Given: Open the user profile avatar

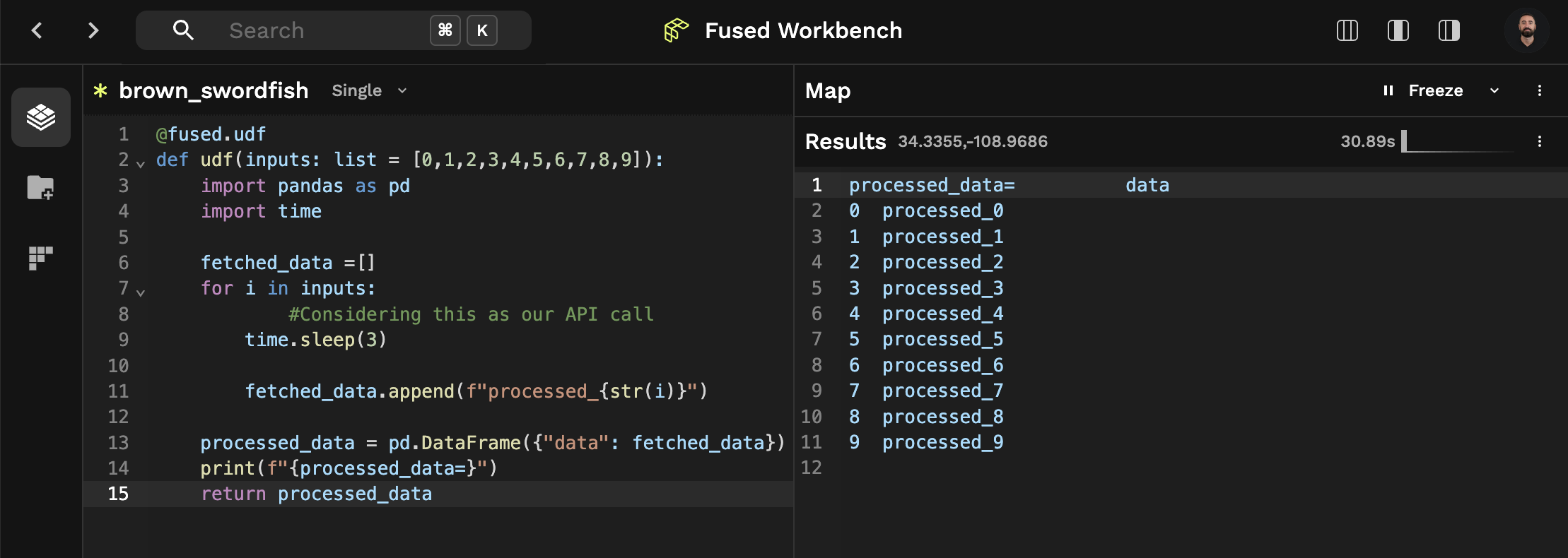Looking at the screenshot, I should click(1527, 30).
